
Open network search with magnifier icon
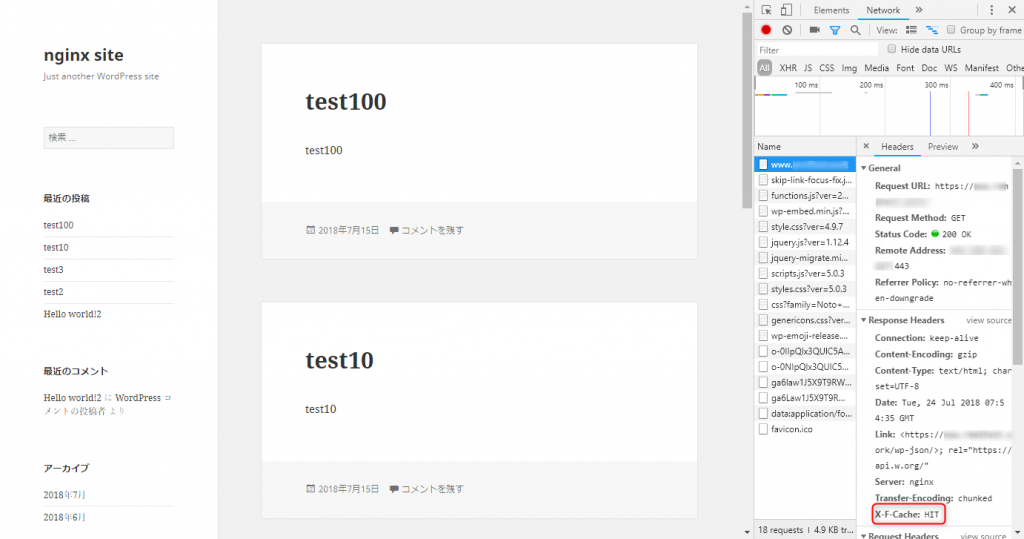855,30
